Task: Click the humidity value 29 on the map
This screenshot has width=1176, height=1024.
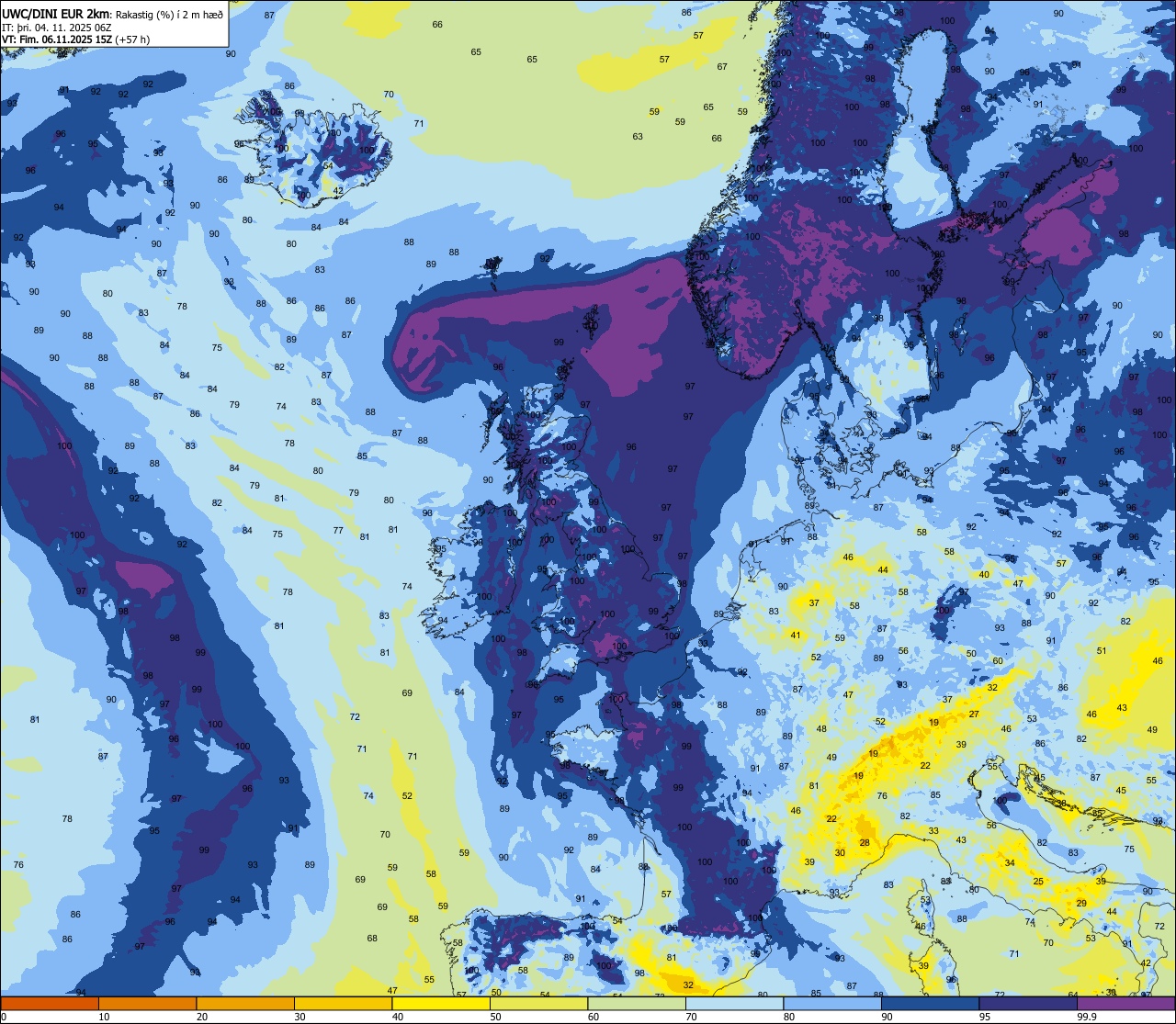Action: tap(1081, 903)
